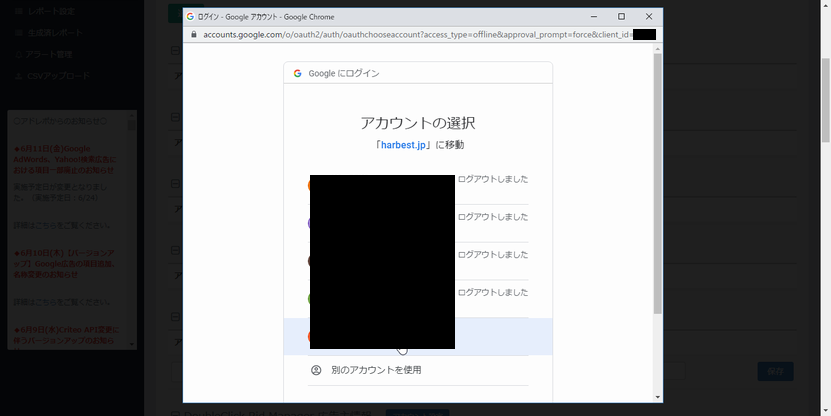
Task: Click the Google にログイン header text
Action: pos(344,73)
